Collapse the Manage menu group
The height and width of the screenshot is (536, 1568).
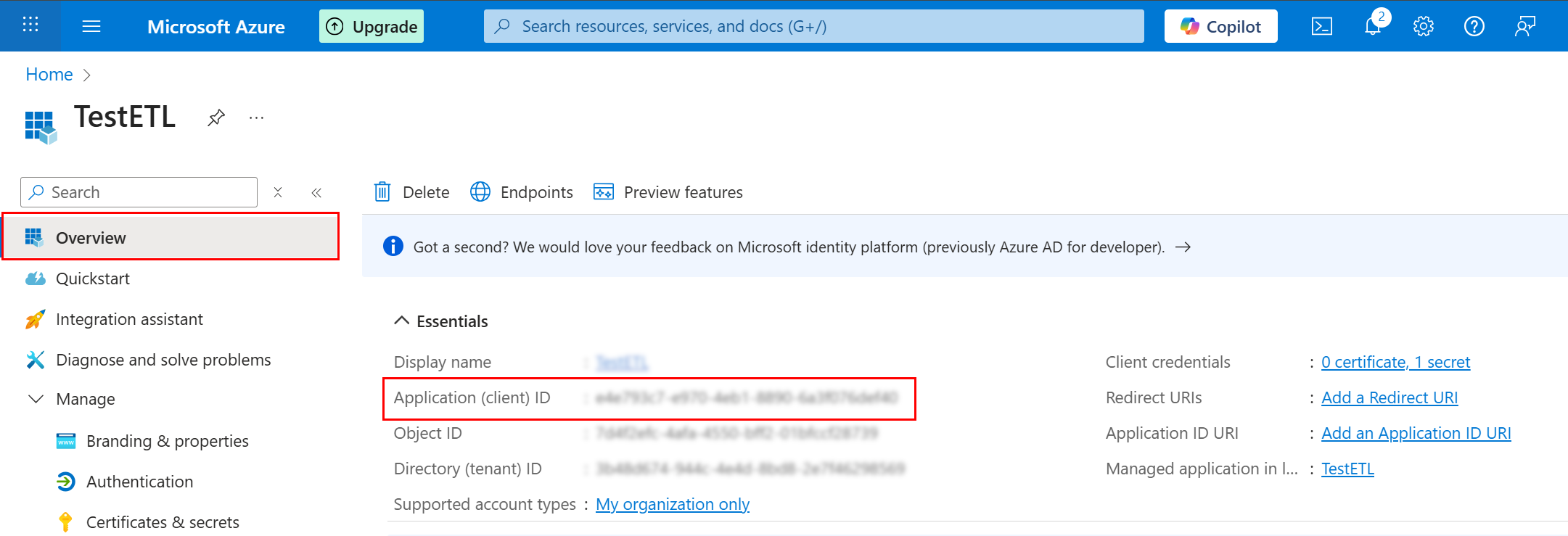coord(36,399)
